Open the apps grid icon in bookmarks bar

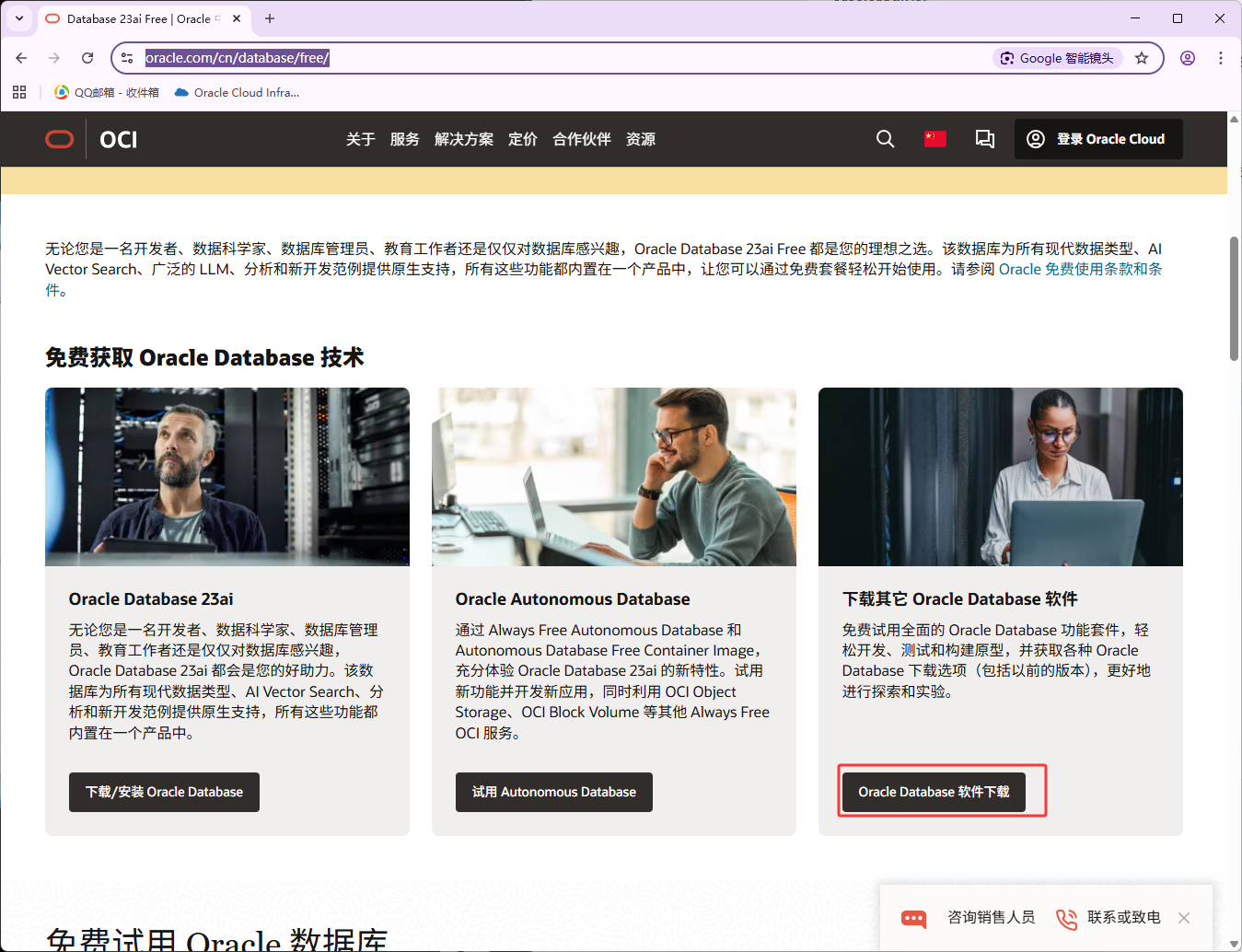[19, 92]
